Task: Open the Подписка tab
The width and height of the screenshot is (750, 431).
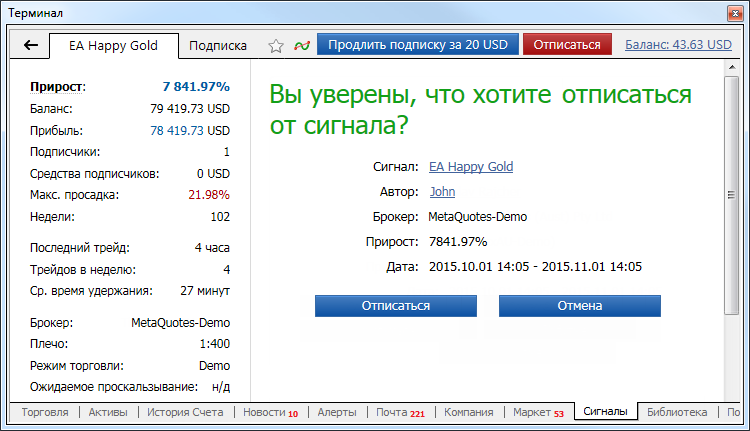Action: (218, 46)
